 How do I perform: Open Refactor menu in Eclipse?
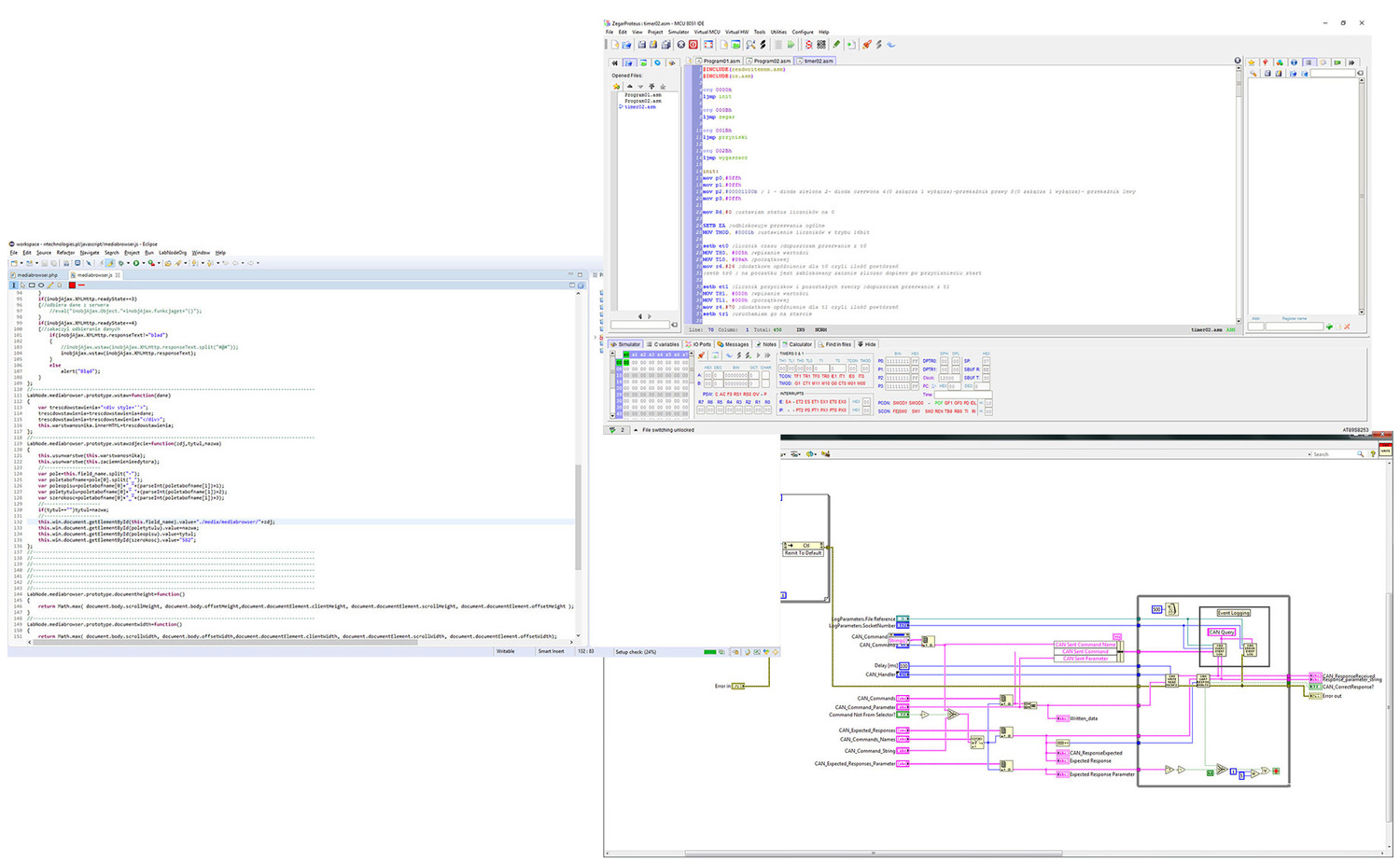pos(65,253)
